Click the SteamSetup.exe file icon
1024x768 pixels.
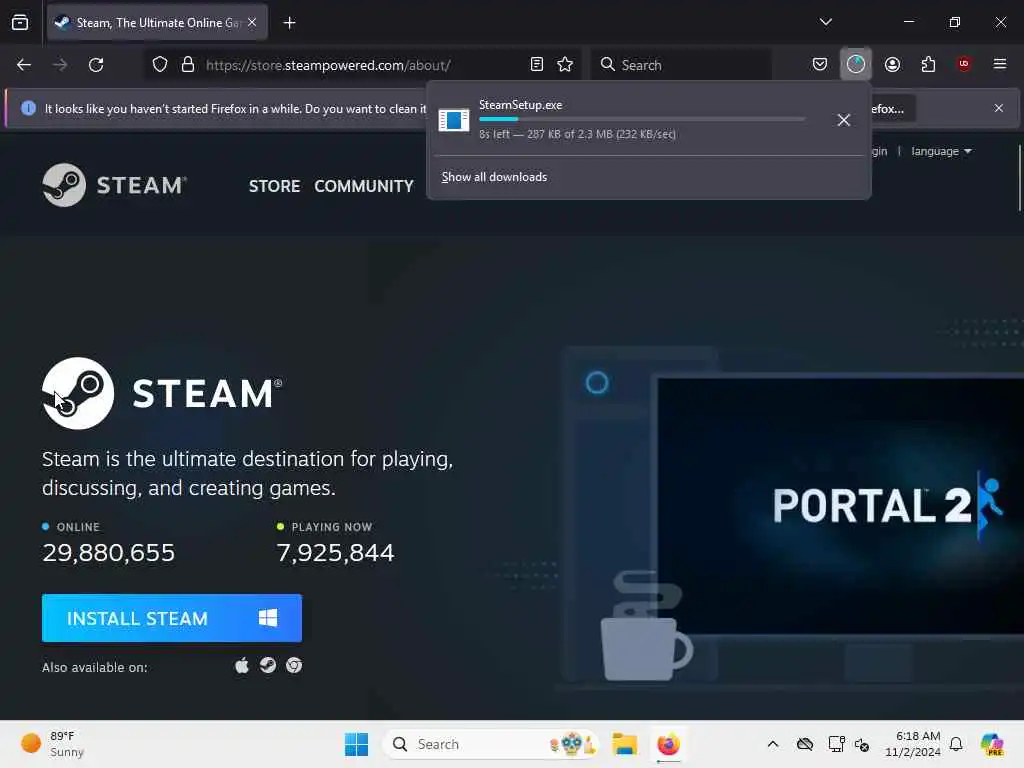[454, 120]
